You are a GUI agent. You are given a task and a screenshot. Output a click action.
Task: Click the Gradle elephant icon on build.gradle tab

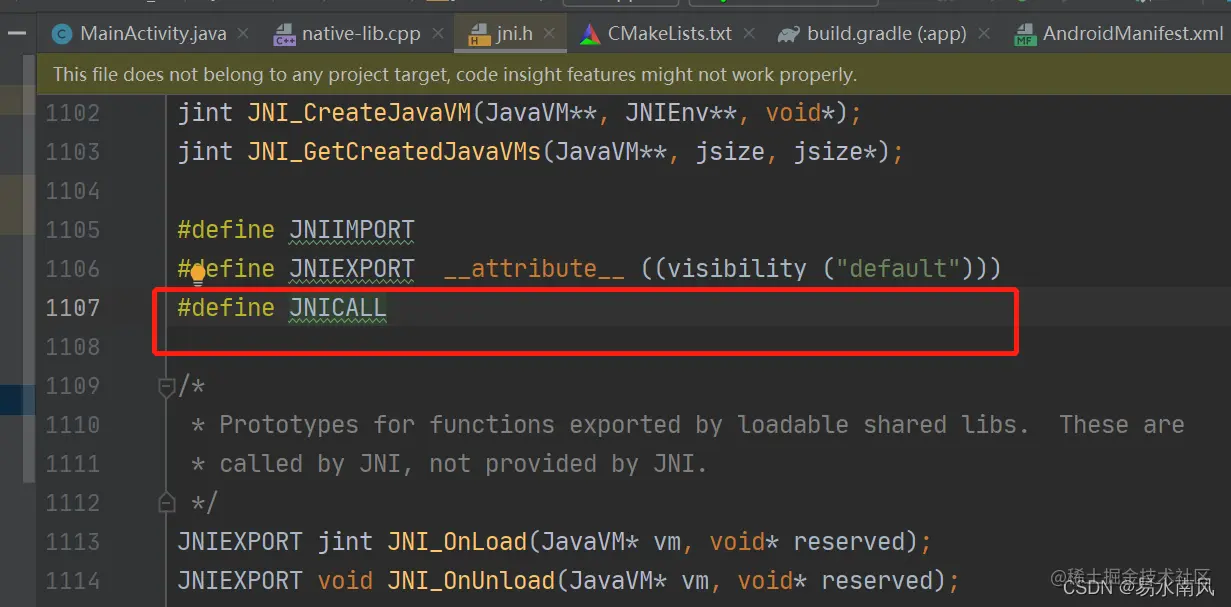788,34
